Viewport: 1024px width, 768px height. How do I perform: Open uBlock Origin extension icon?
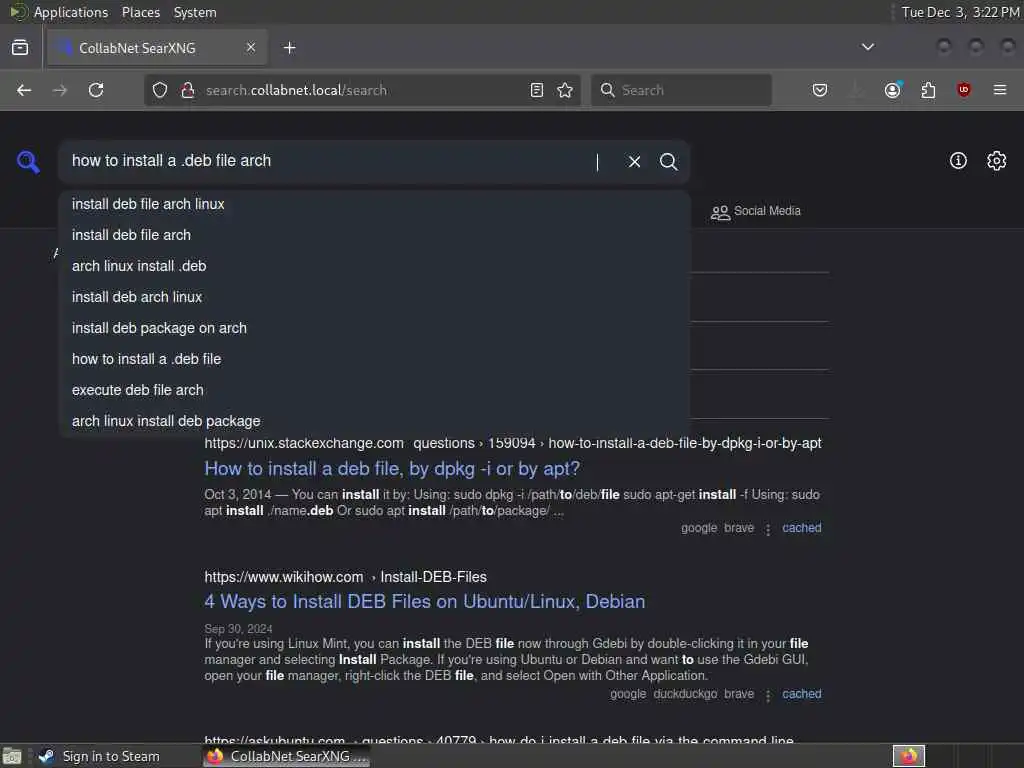coord(963,90)
